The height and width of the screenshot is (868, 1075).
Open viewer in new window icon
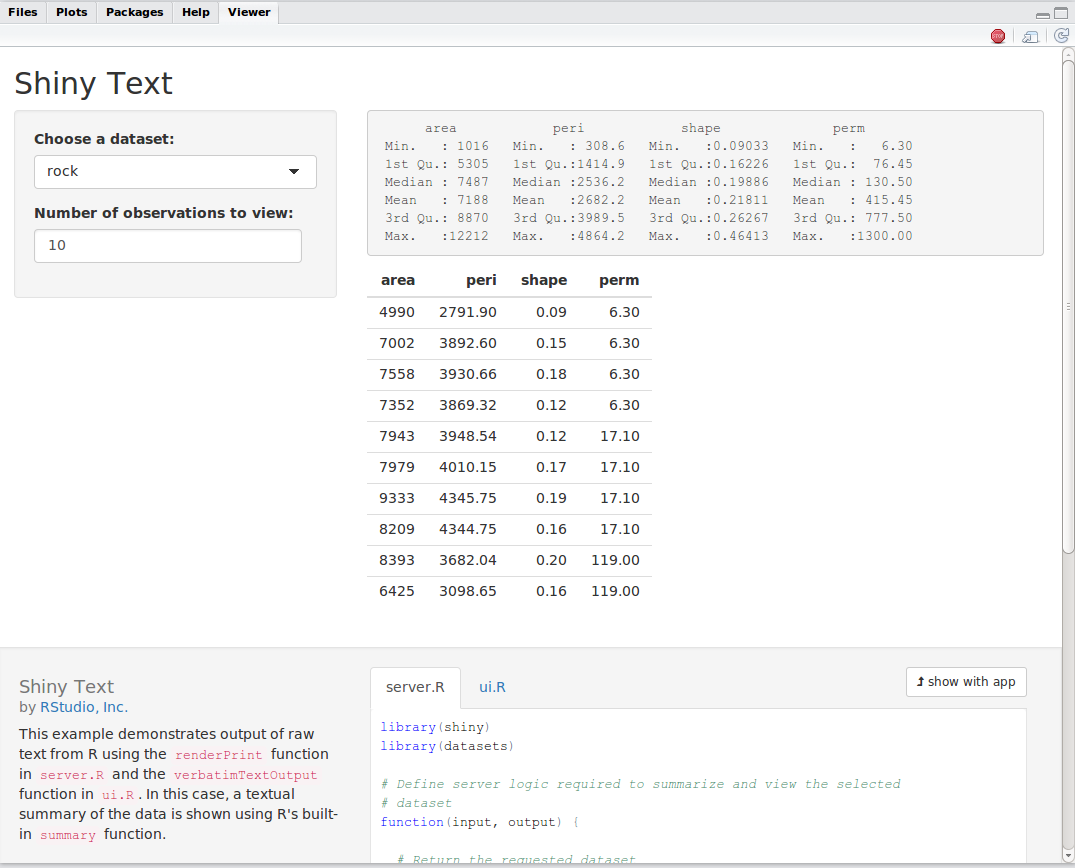coord(1030,36)
